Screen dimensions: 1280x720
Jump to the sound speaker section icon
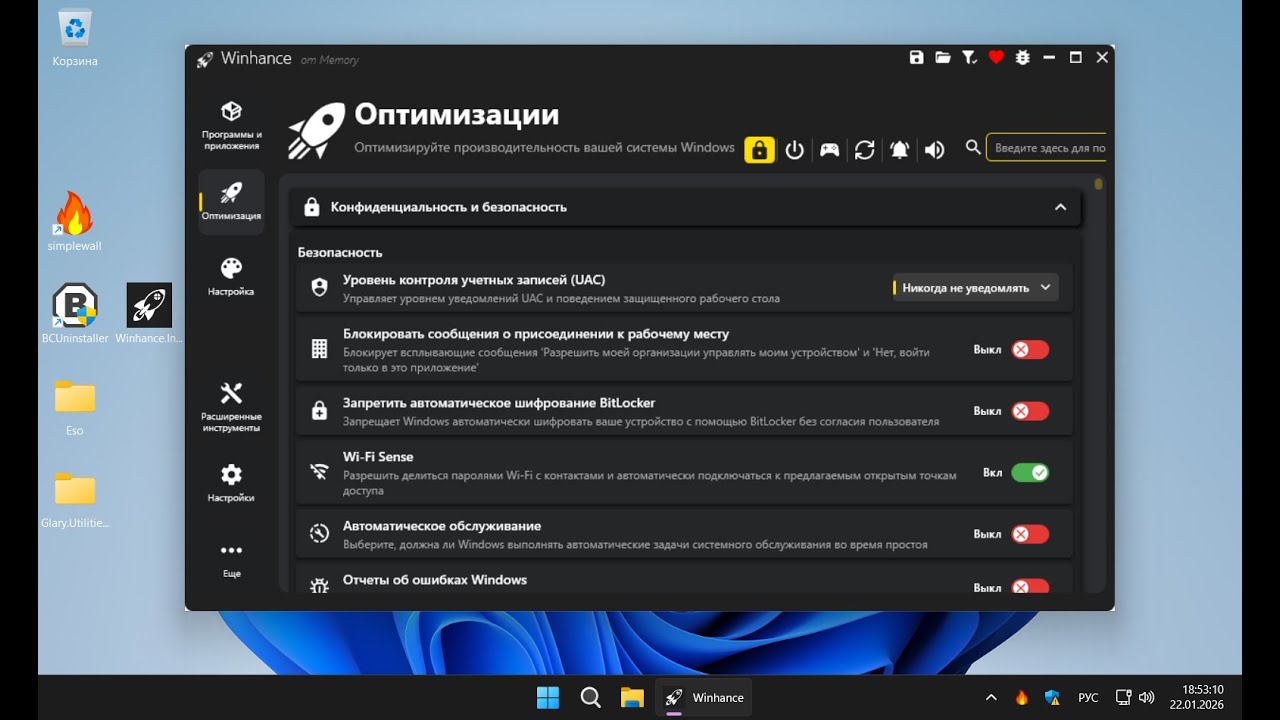click(935, 150)
